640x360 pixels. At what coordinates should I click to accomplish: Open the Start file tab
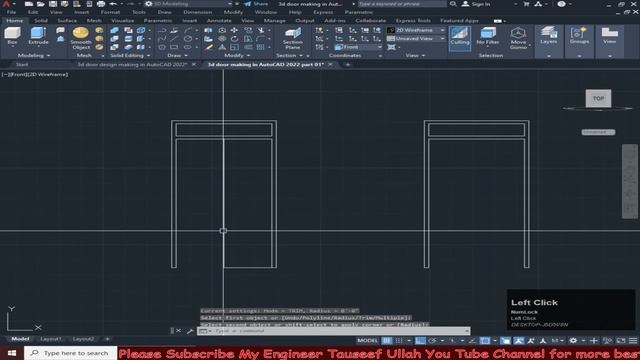22,64
